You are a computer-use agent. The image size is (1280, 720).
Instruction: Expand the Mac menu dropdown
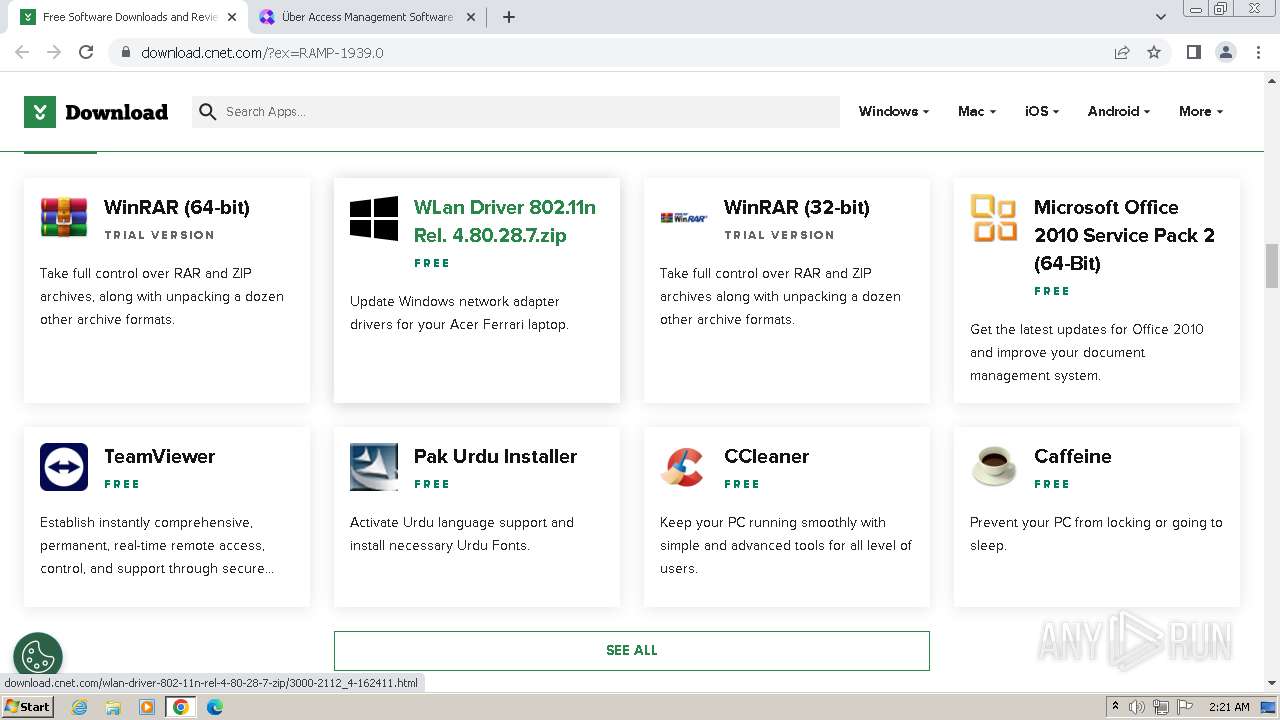[x=977, y=111]
